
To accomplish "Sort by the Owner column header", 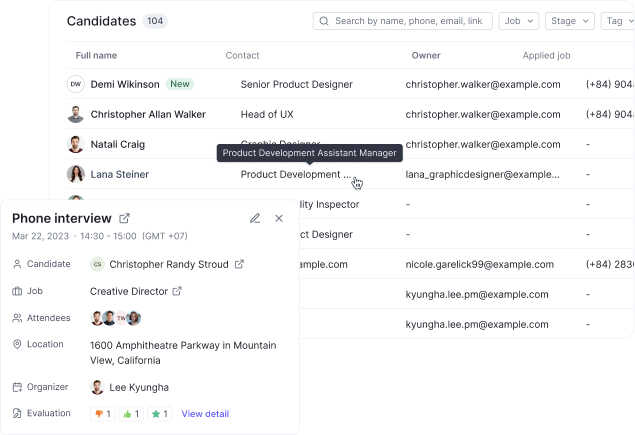I will coord(426,56).
